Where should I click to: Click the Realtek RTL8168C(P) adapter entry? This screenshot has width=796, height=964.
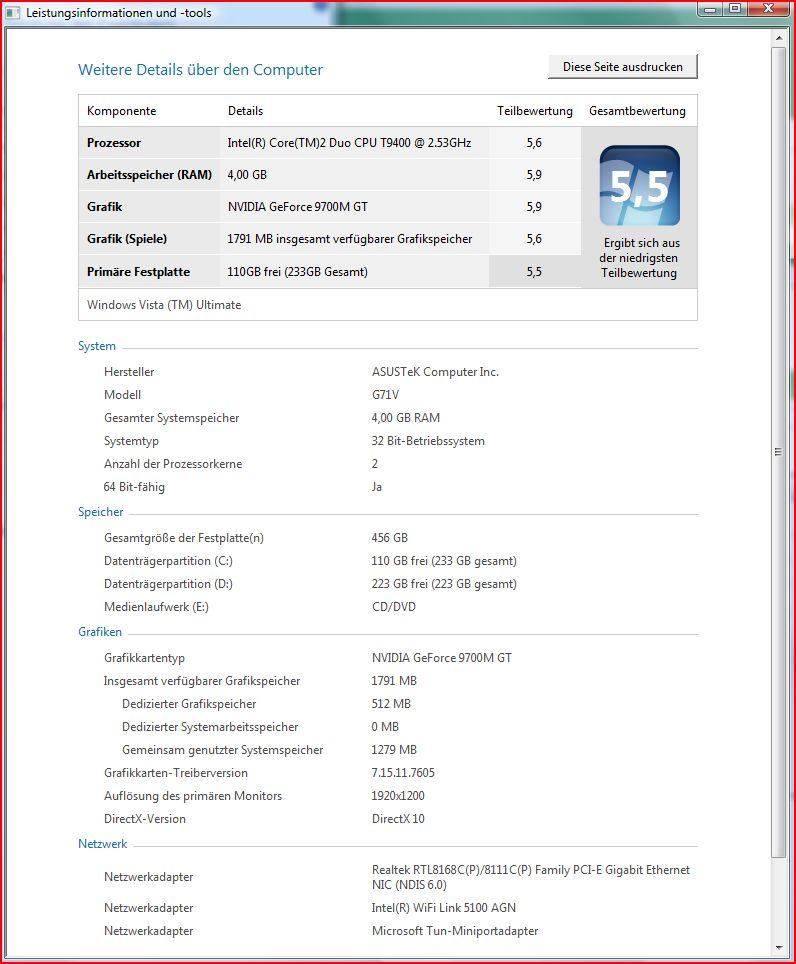[x=530, y=877]
